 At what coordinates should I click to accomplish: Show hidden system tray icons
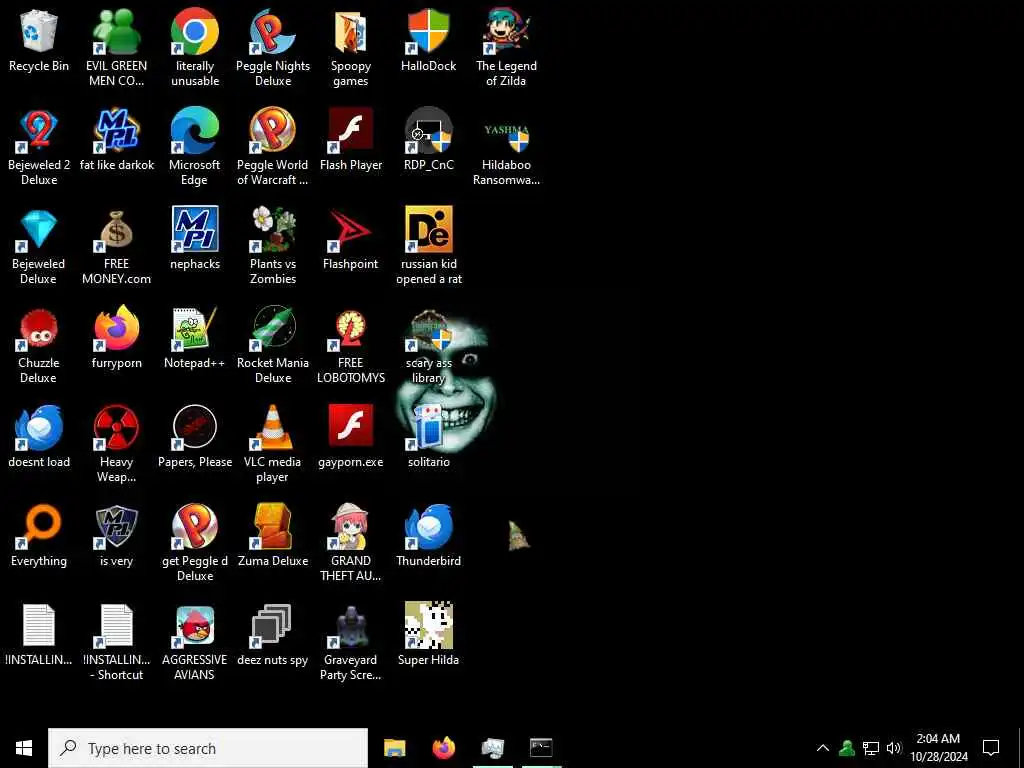pyautogui.click(x=823, y=748)
